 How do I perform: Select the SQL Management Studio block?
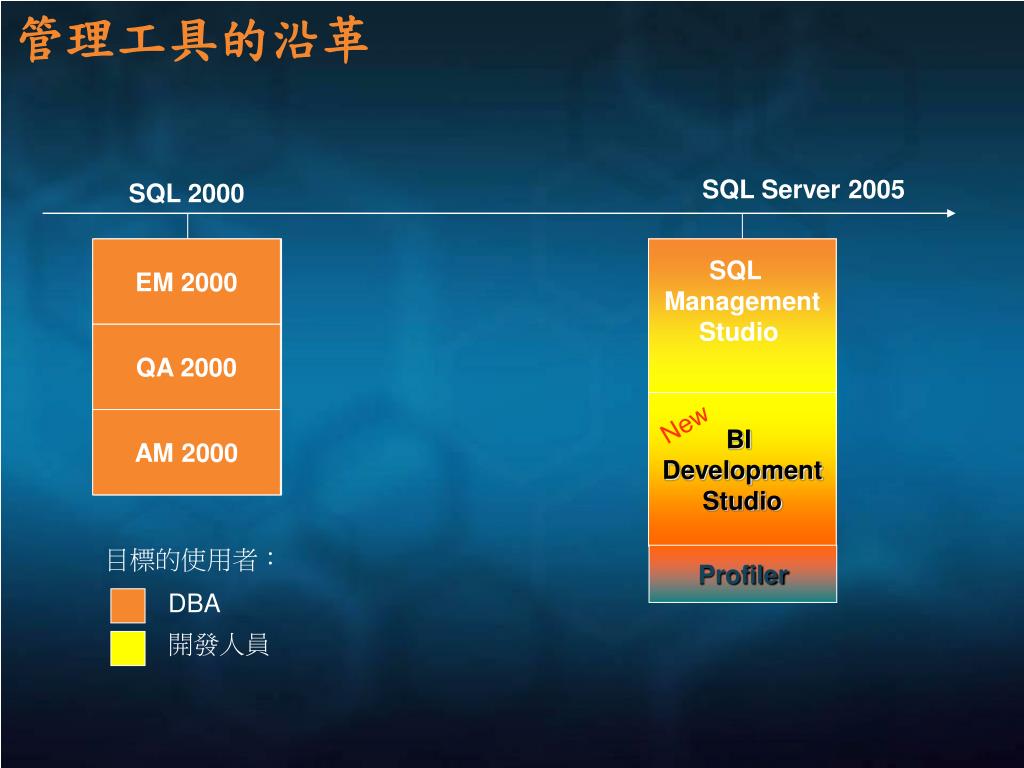coord(742,315)
